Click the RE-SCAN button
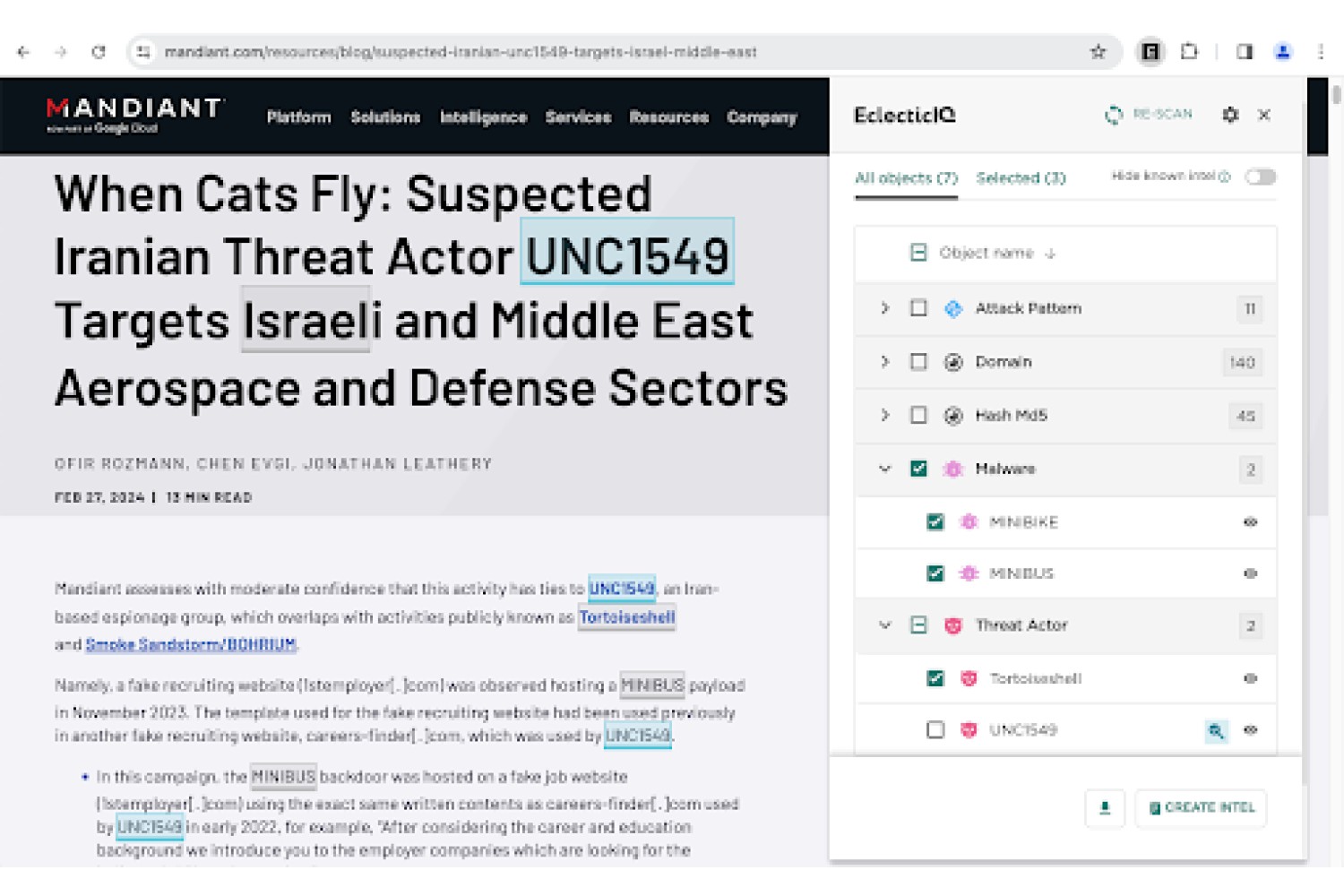This screenshot has width=1344, height=896. tap(1149, 115)
